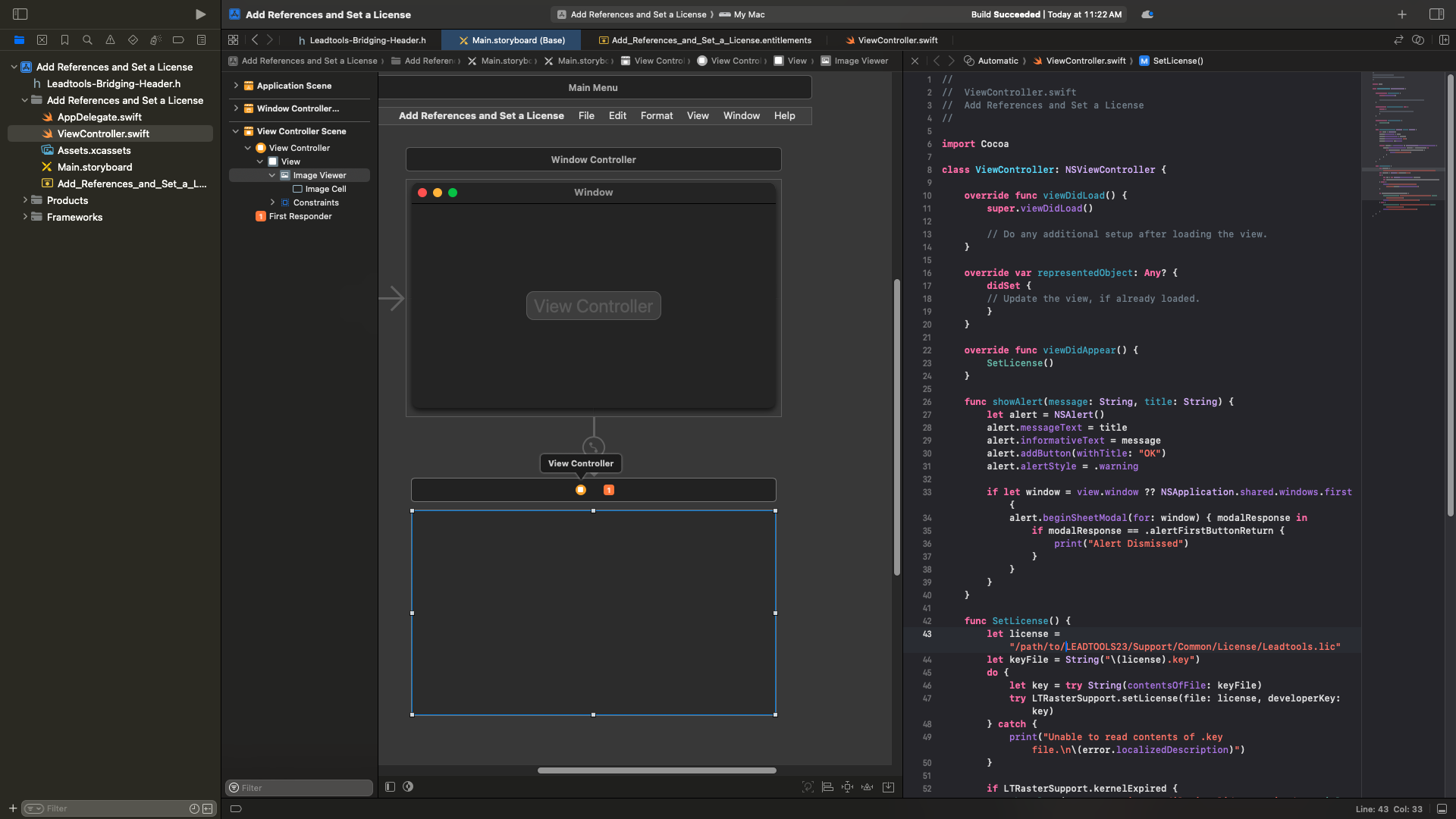Click the Align button in canvas toolbar
The image size is (1456, 819).
(x=827, y=787)
